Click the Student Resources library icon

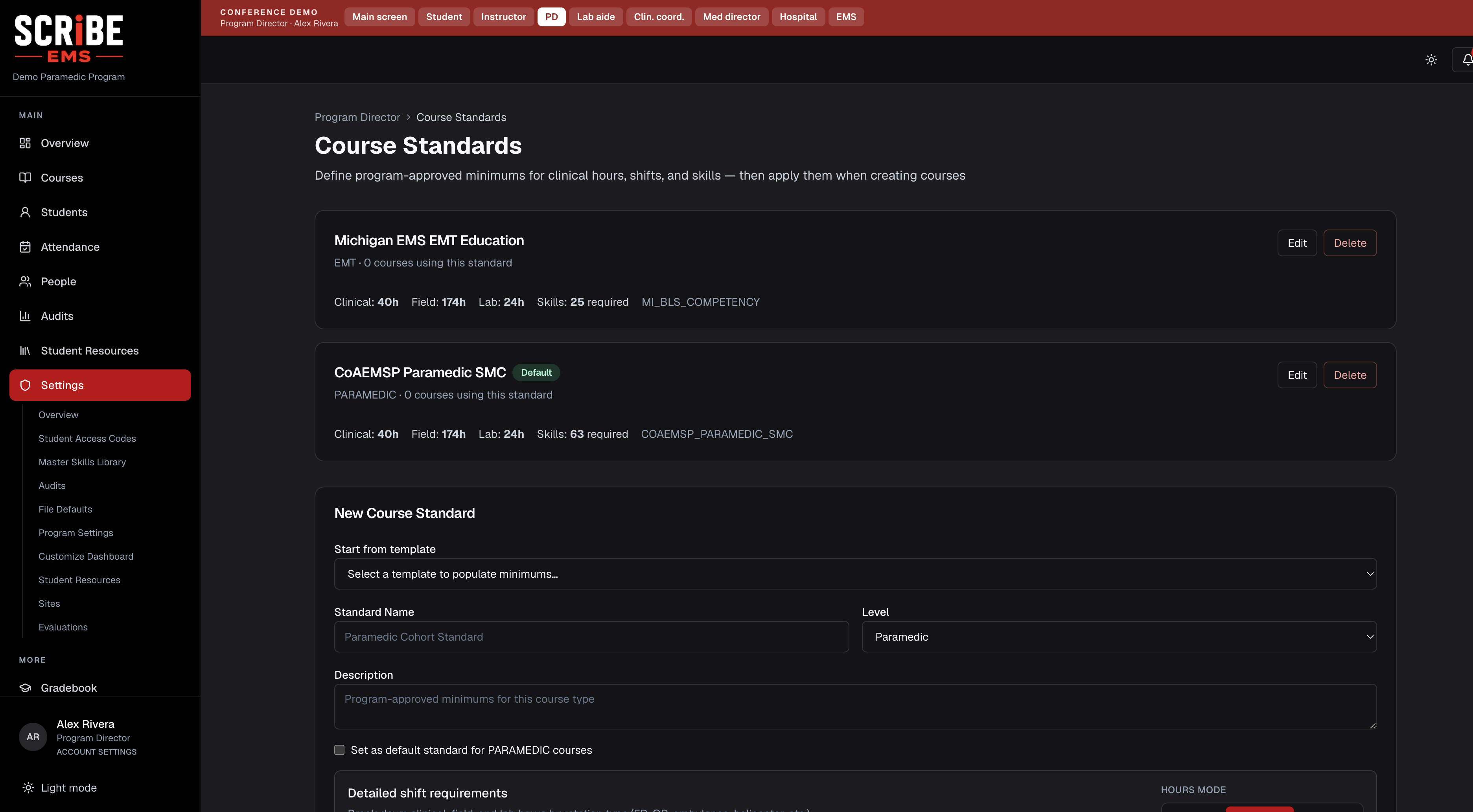pos(25,350)
